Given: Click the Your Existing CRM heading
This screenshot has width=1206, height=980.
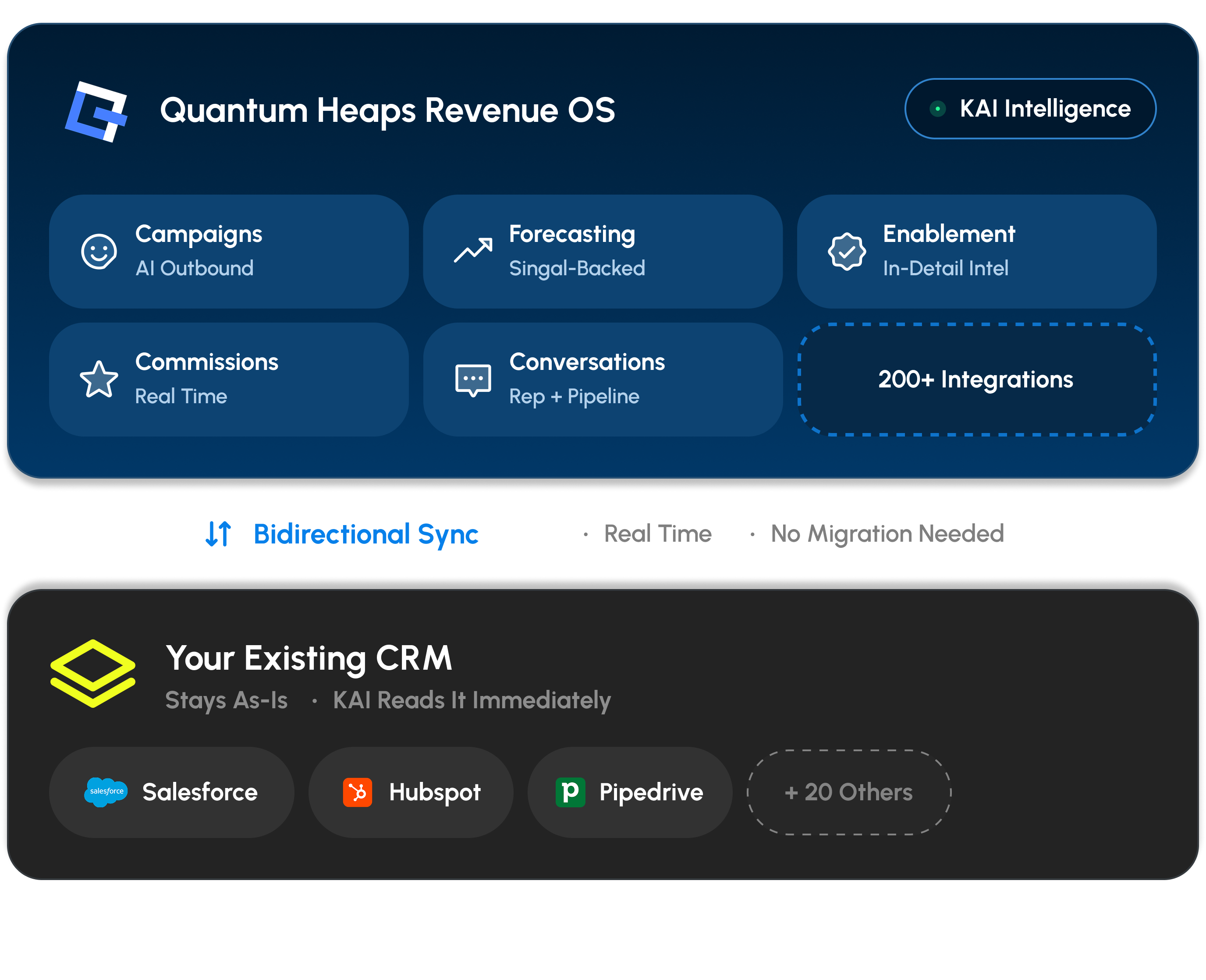Looking at the screenshot, I should 309,658.
